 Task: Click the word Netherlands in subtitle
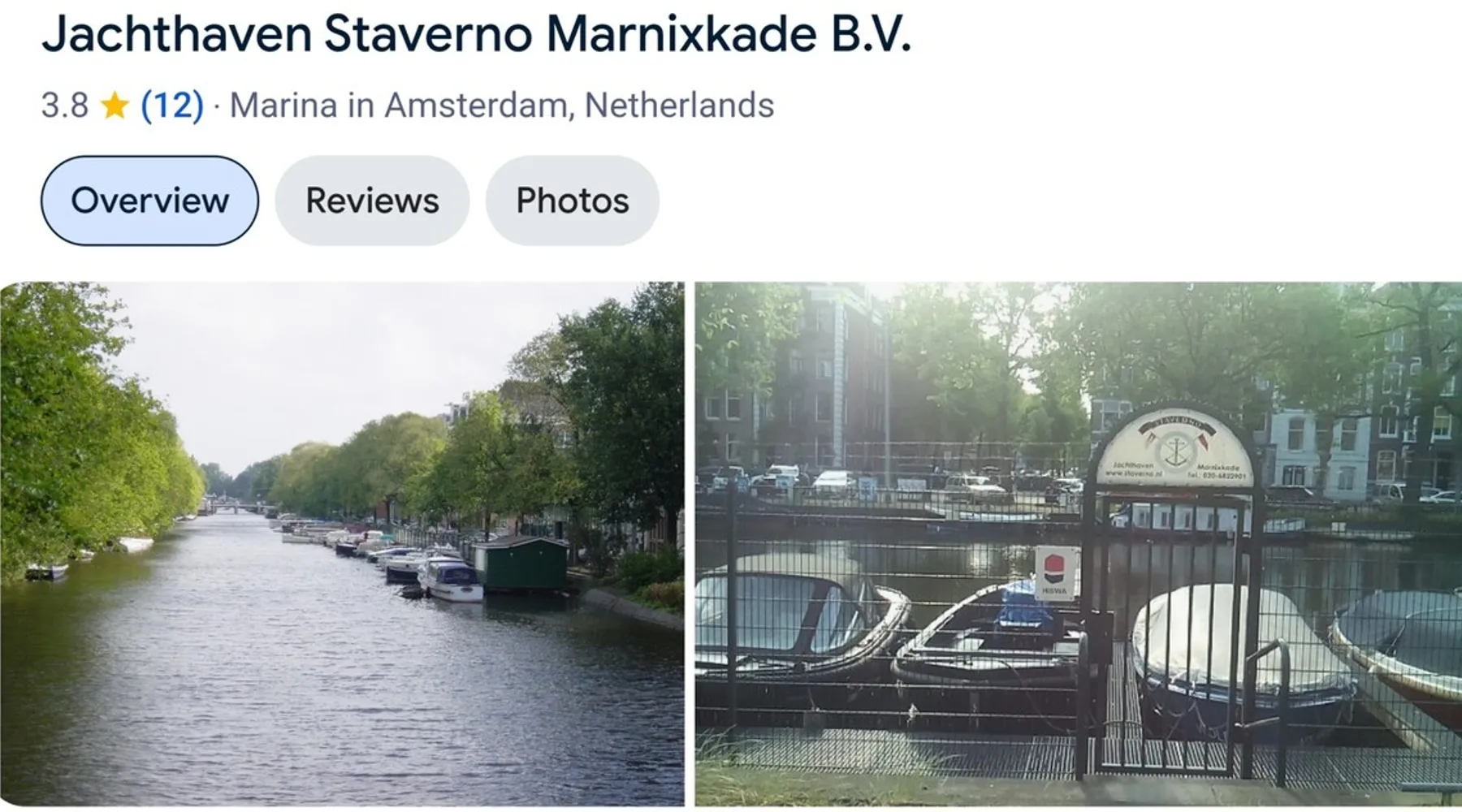coord(679,106)
